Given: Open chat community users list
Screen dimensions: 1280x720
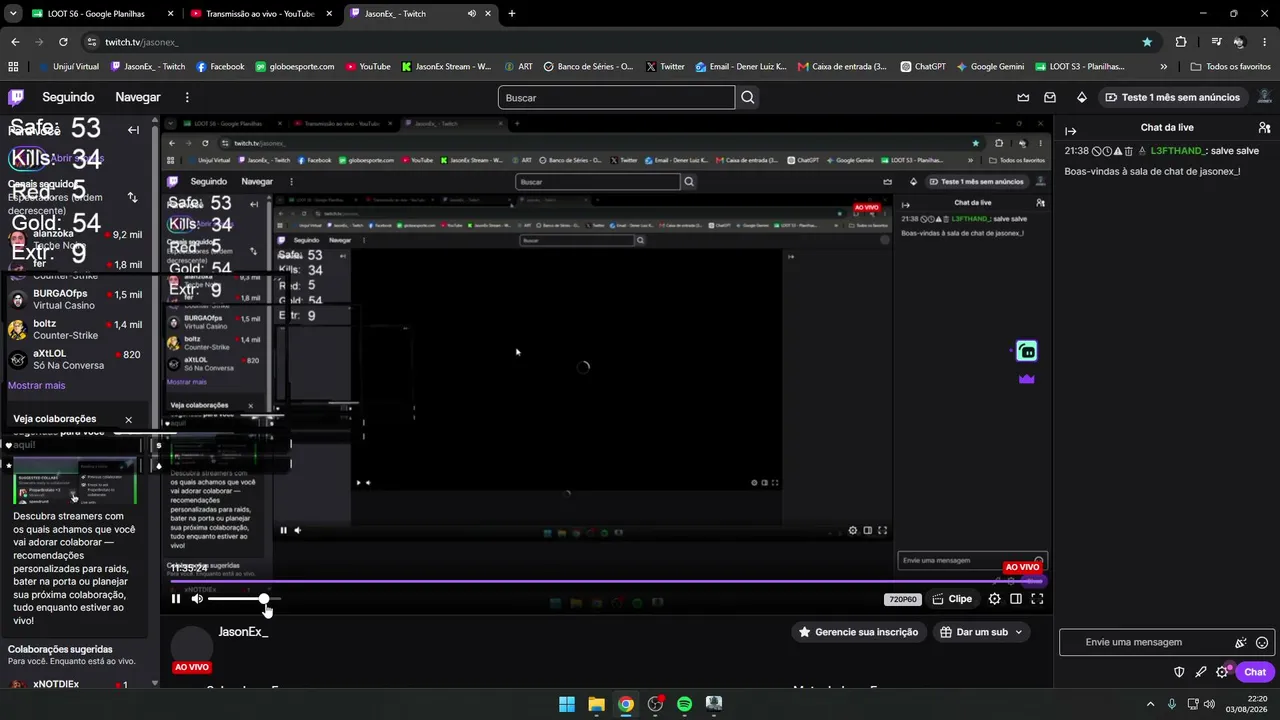Looking at the screenshot, I should tap(1264, 128).
